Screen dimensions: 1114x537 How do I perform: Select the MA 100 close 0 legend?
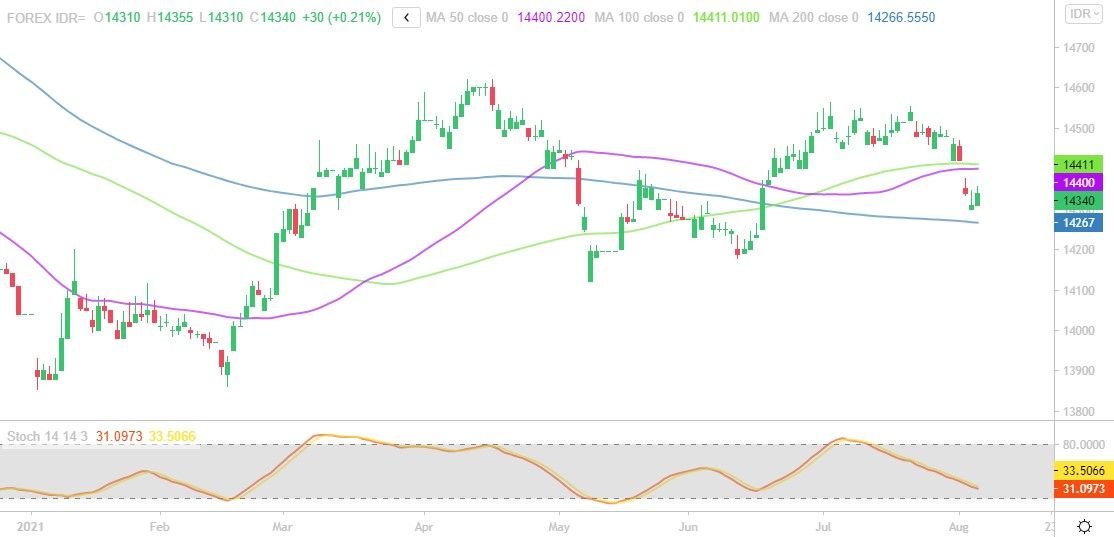[x=637, y=17]
